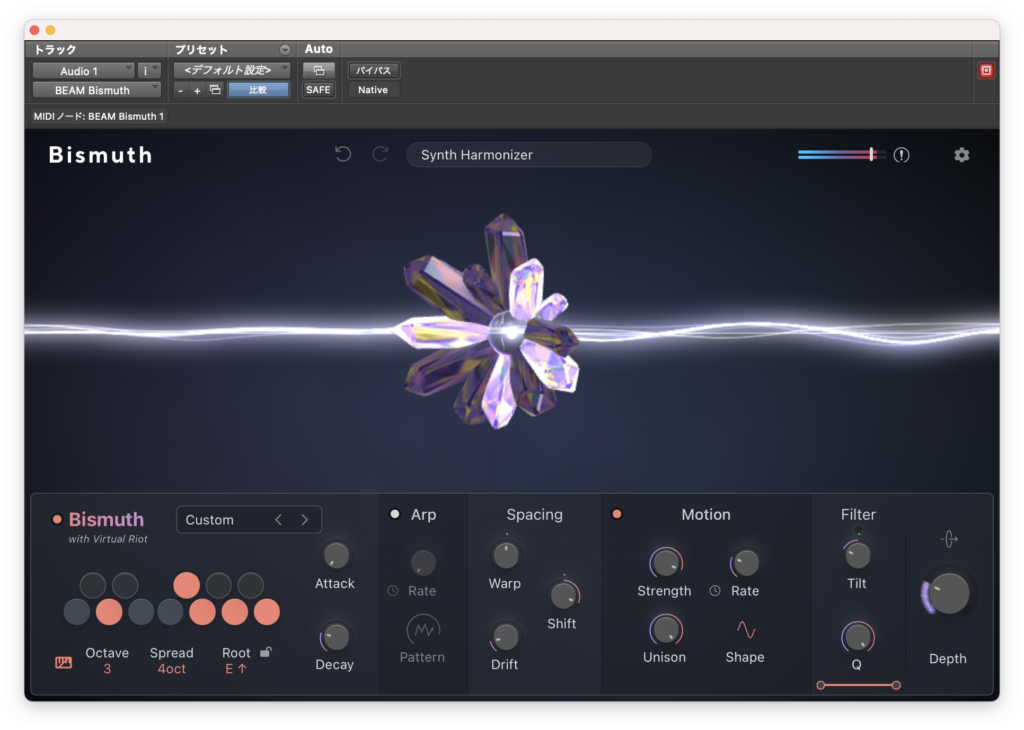This screenshot has width=1024, height=730.
Task: Open the BEAM Bismuth plugin selector
Action: tap(97, 90)
